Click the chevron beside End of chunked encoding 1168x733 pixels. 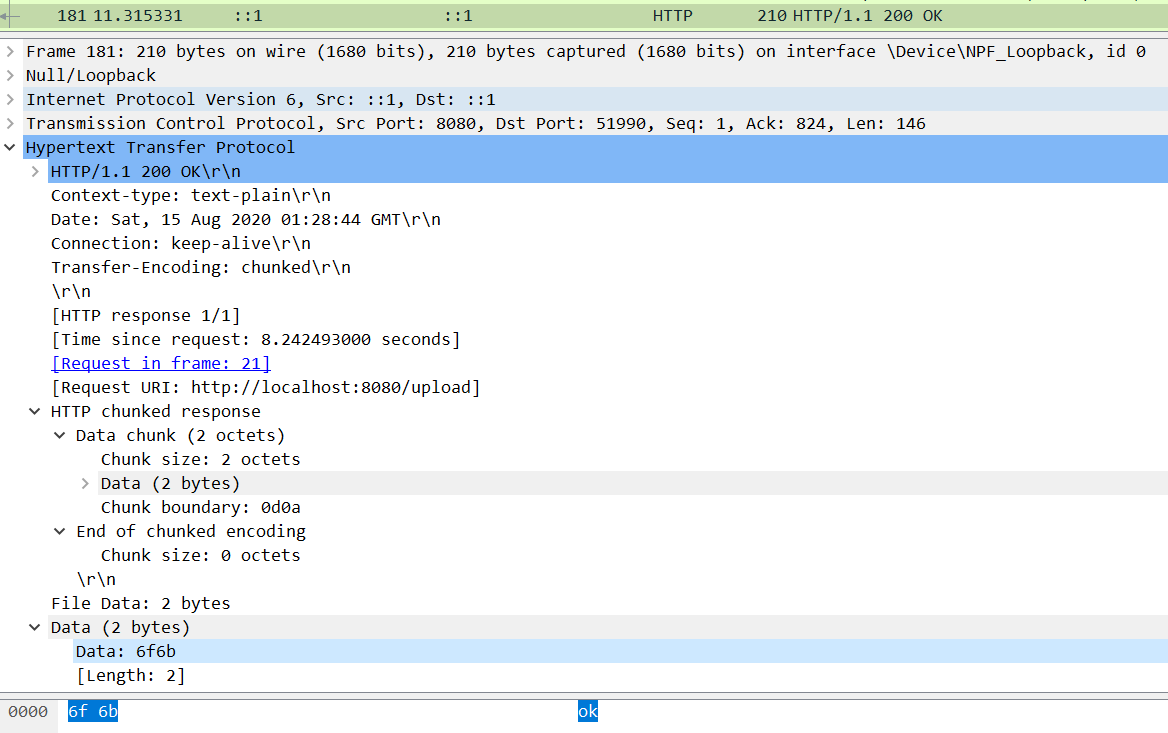pyautogui.click(x=59, y=531)
